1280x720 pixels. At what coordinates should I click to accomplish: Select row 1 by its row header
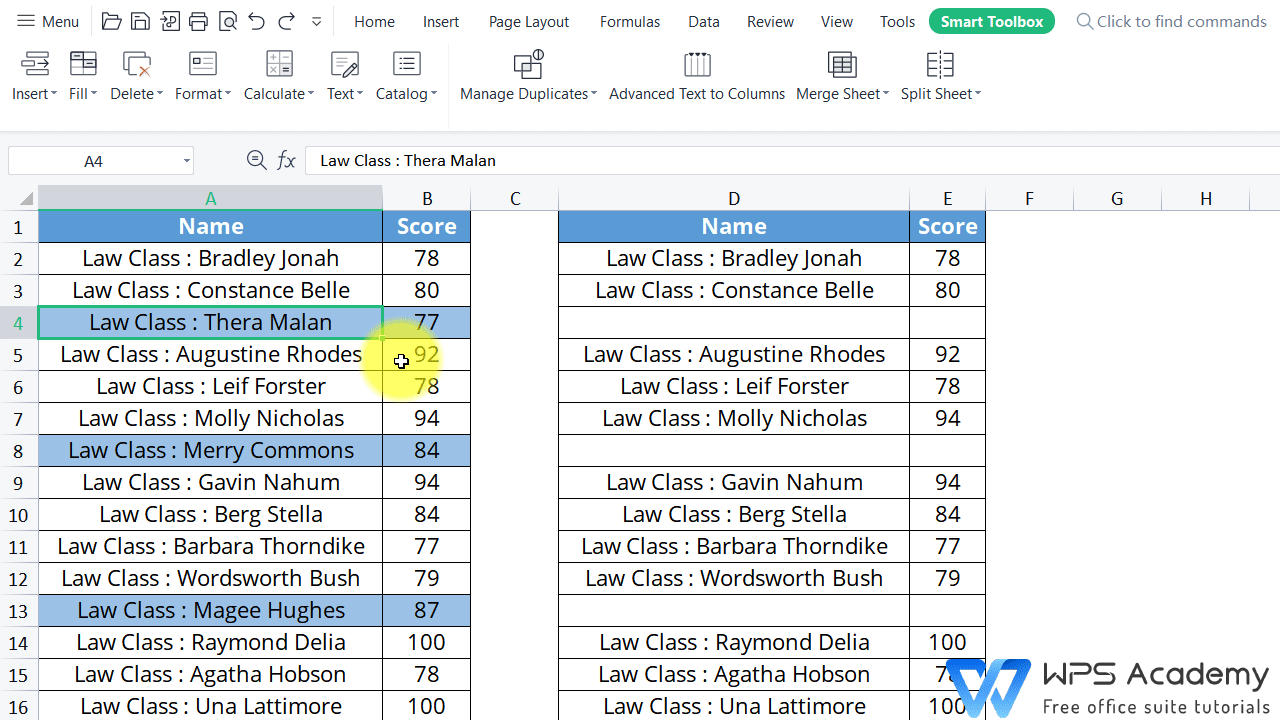18,227
